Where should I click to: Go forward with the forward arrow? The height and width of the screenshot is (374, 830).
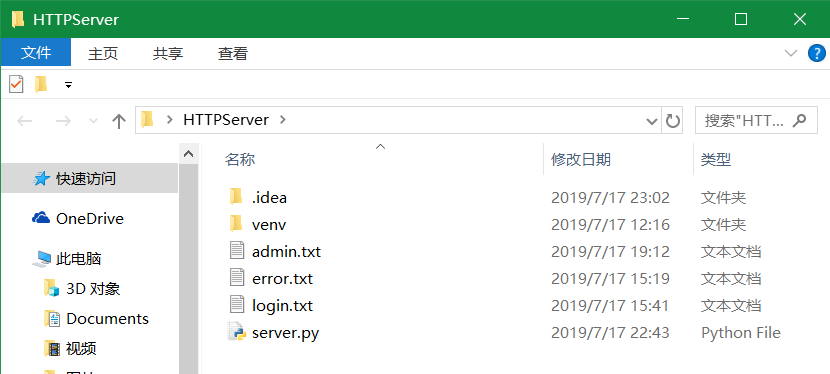pyautogui.click(x=63, y=121)
